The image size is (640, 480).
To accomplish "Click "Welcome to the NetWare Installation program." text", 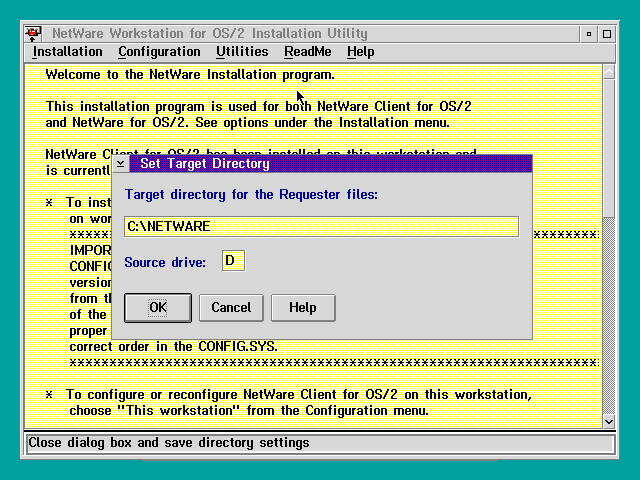I will pos(190,75).
